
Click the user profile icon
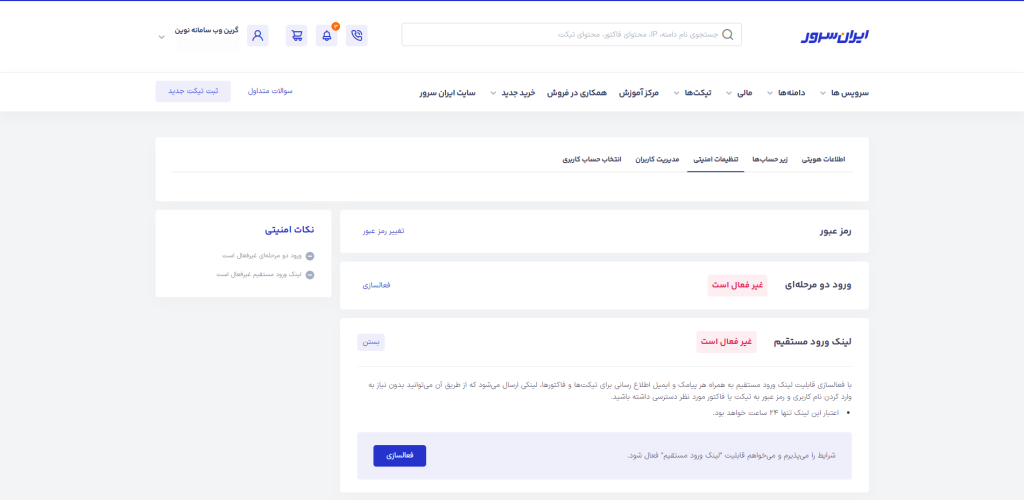[x=258, y=36]
